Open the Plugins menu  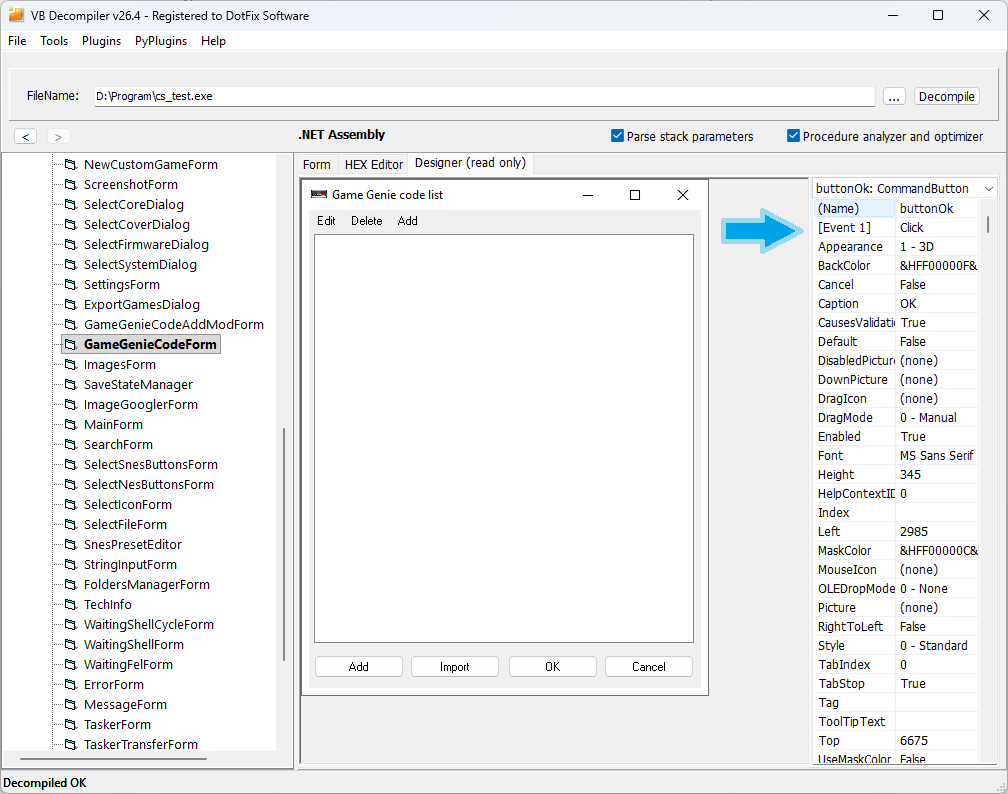102,41
